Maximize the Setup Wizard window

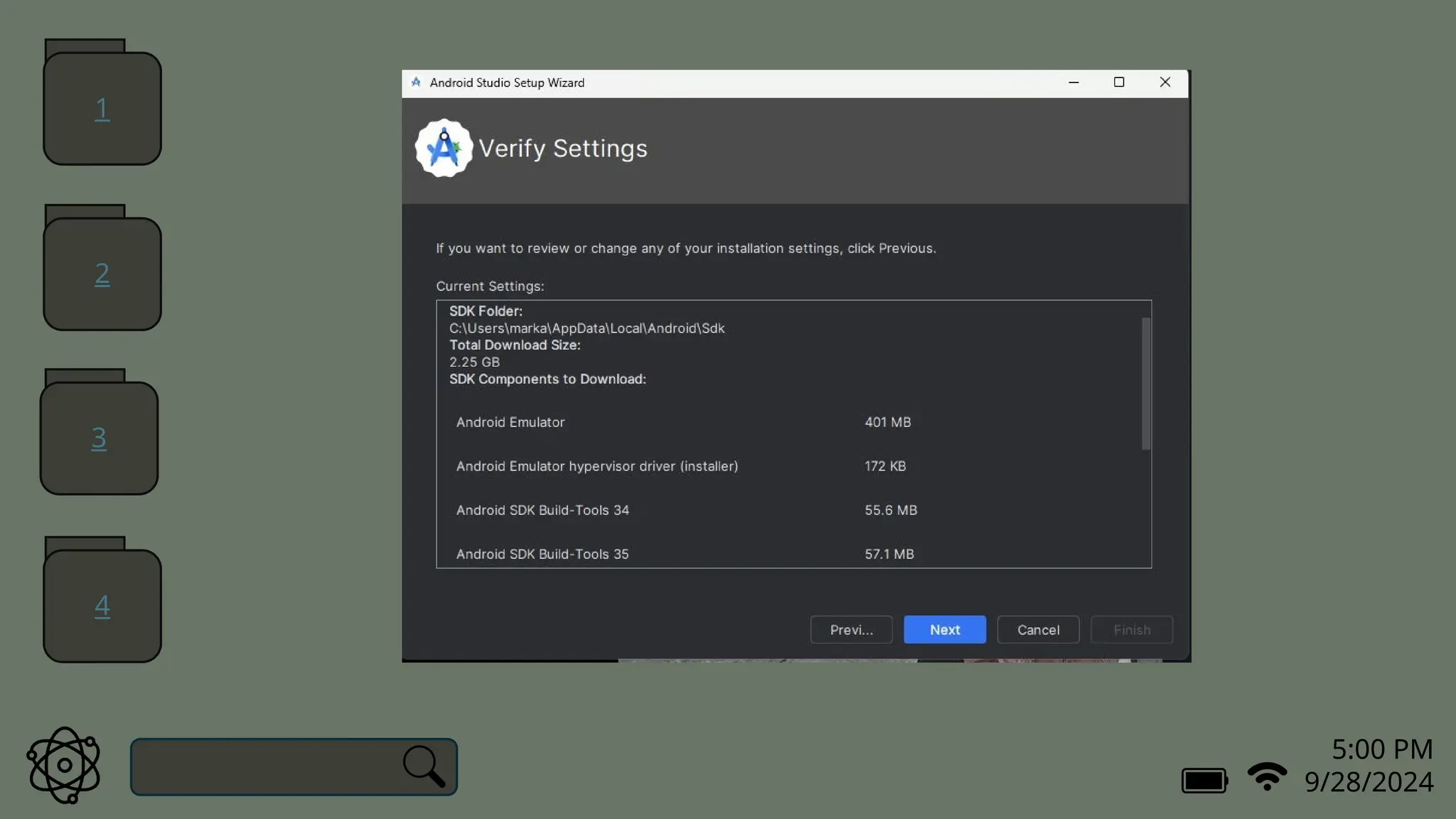[1119, 82]
